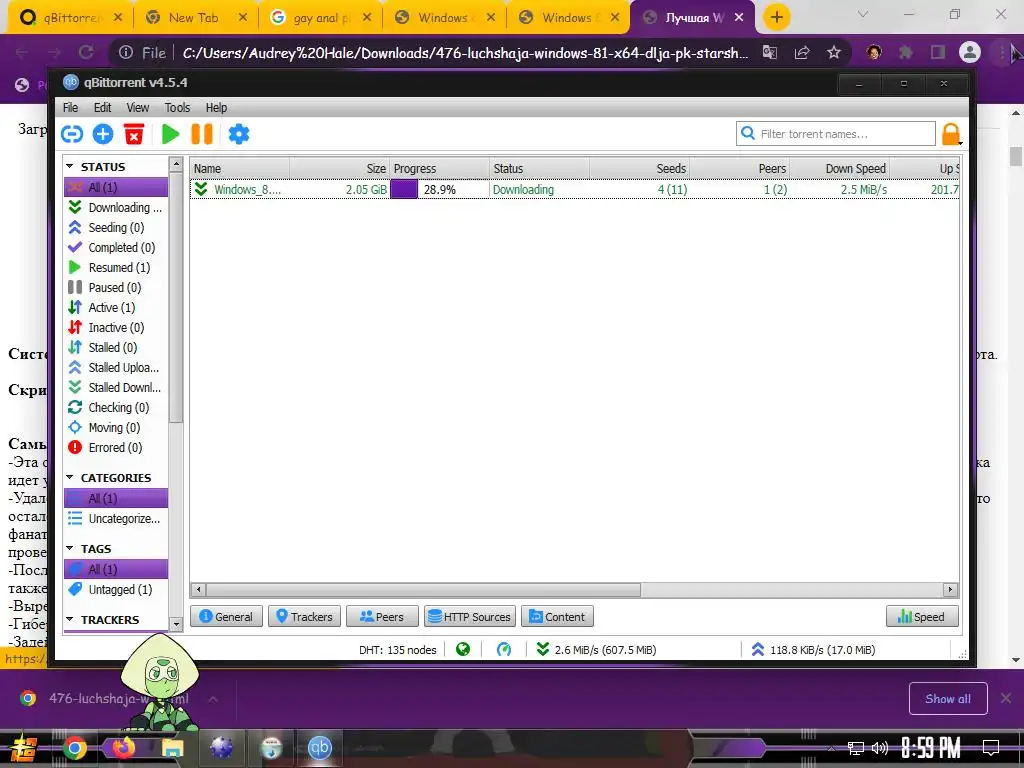Image resolution: width=1024 pixels, height=768 pixels.
Task: Sort by the Size column header
Action: [x=340, y=168]
